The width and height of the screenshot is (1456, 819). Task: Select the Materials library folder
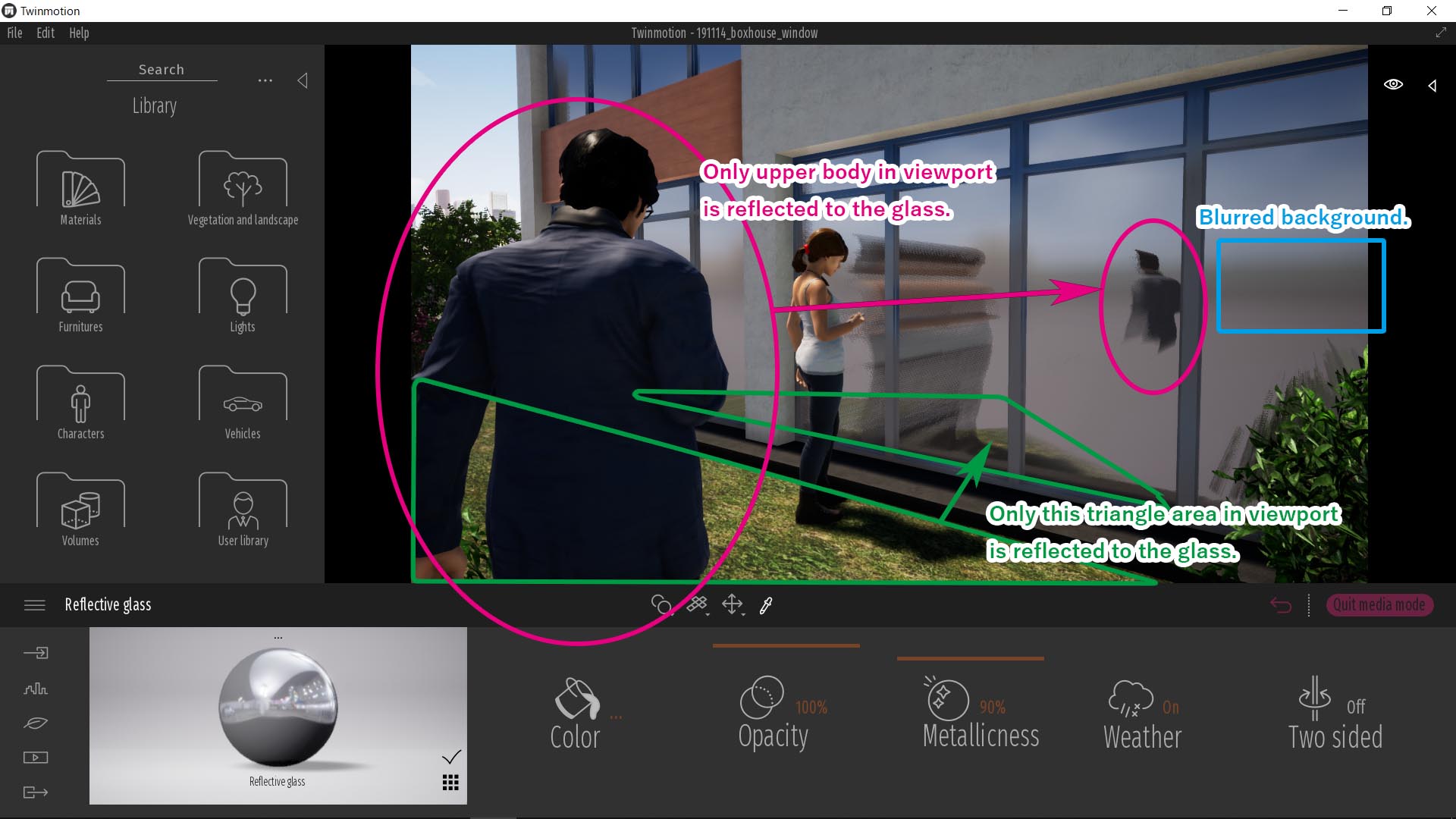[80, 189]
